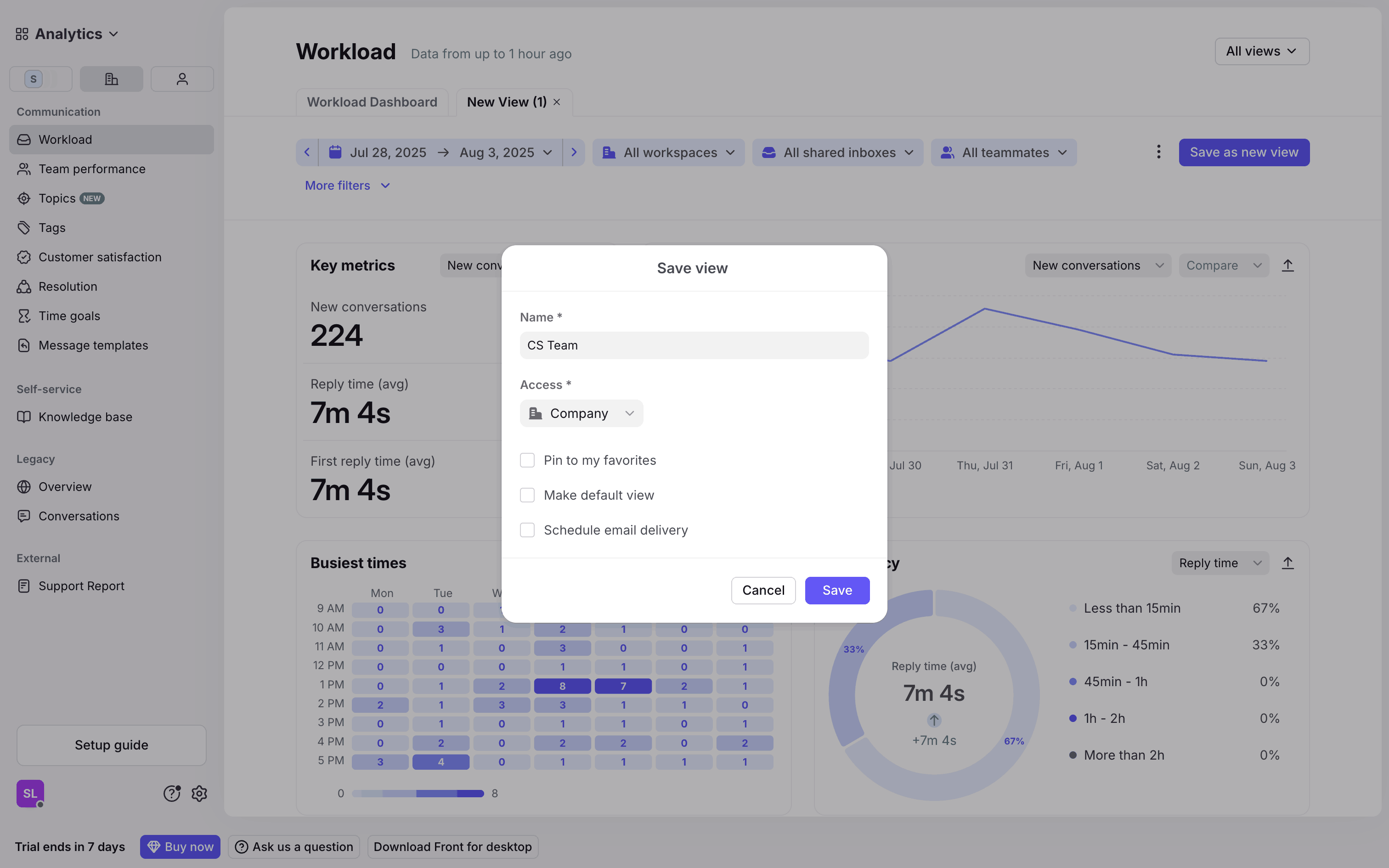1389x868 pixels.
Task: Click the three-dot more options icon
Action: (1158, 152)
